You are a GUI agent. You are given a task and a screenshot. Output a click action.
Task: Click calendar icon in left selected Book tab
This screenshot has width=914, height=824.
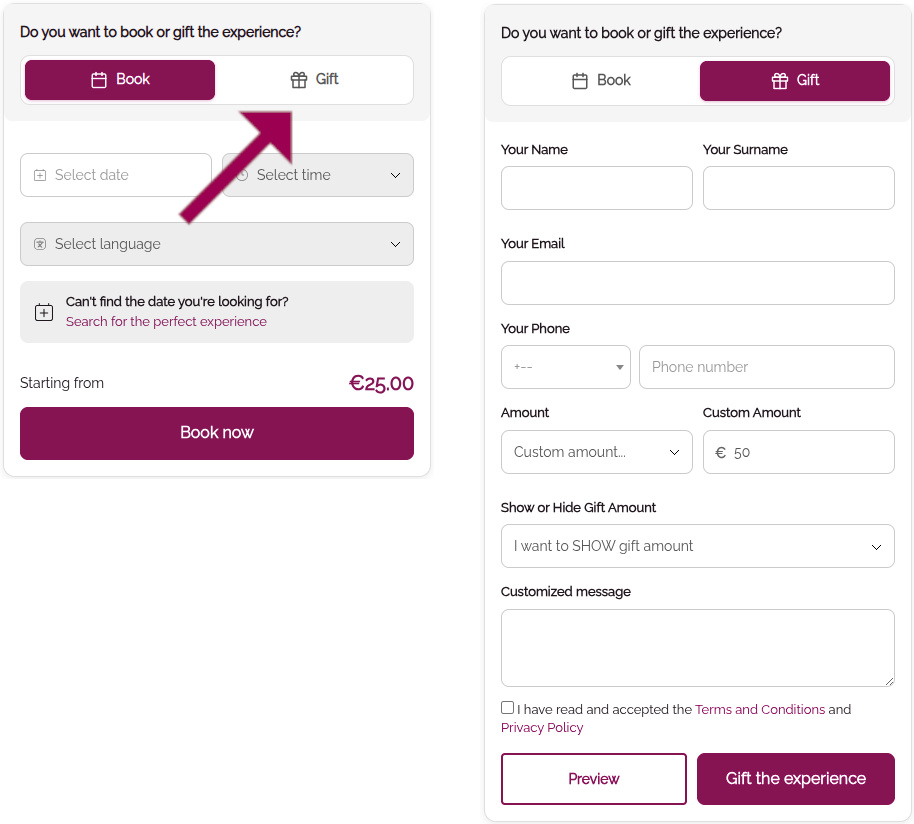[x=99, y=80]
